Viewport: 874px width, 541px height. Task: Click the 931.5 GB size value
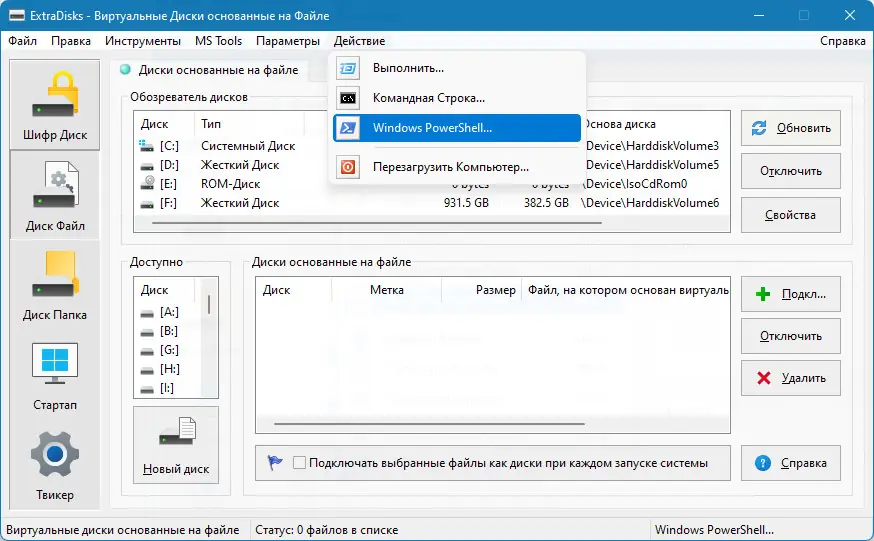[466, 203]
